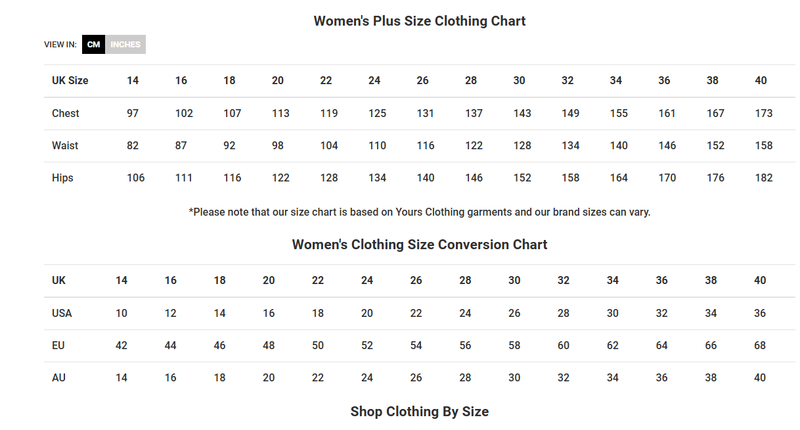The image size is (800, 430).
Task: Select the EU row in conversion chart
Action: click(x=419, y=345)
